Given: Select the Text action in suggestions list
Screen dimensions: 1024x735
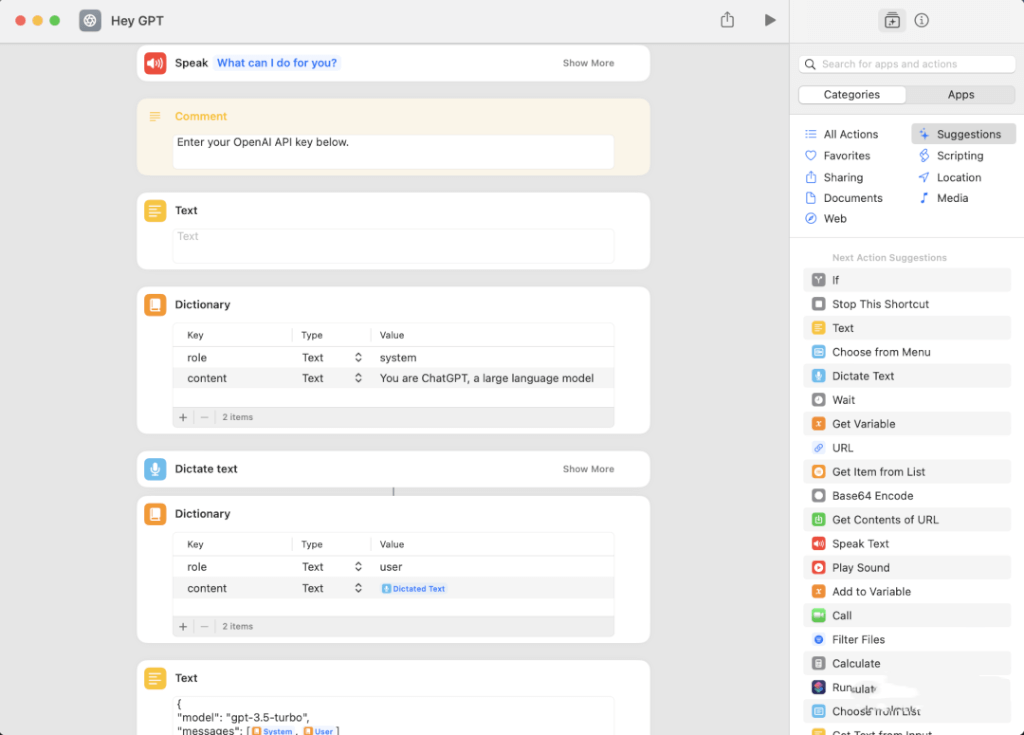Looking at the screenshot, I should (907, 328).
